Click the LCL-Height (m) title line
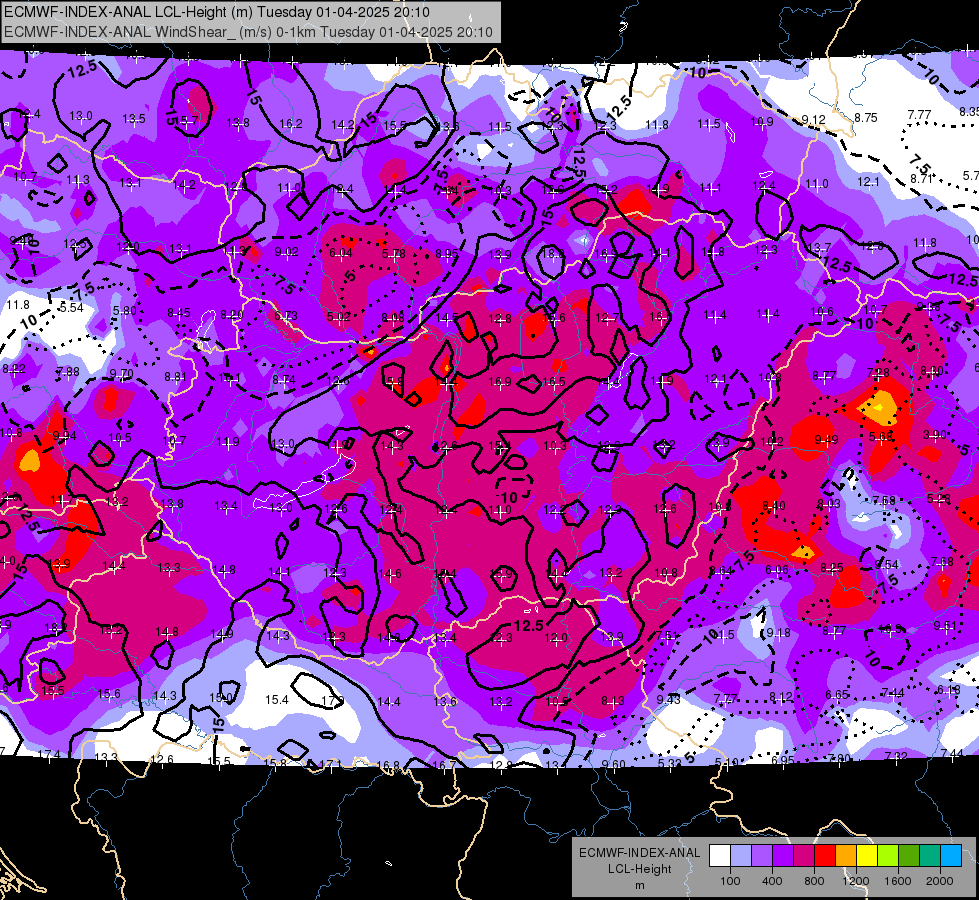This screenshot has width=979, height=900. [x=217, y=12]
